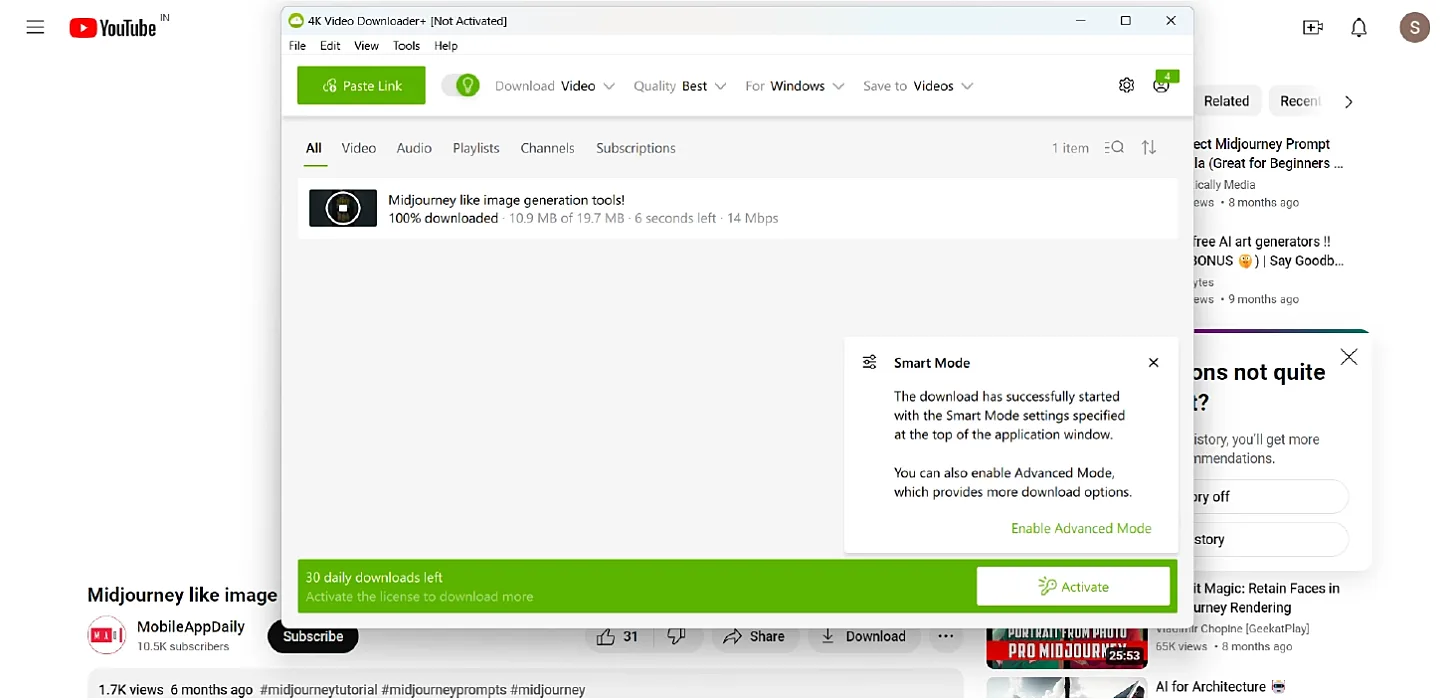
Task: Close the YouTube history suggestion card
Action: click(x=1349, y=357)
